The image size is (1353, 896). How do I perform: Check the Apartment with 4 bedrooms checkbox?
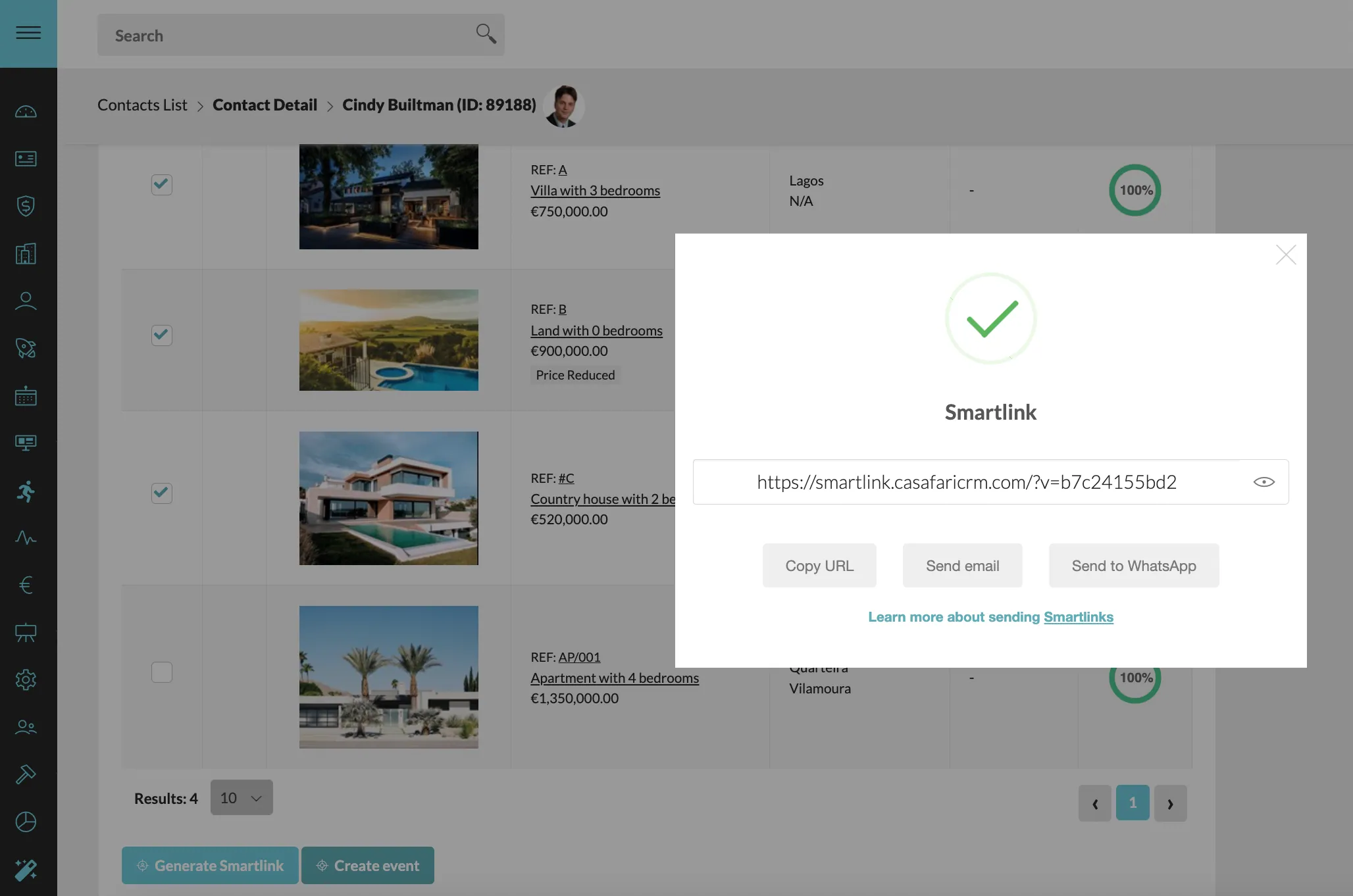tap(162, 672)
